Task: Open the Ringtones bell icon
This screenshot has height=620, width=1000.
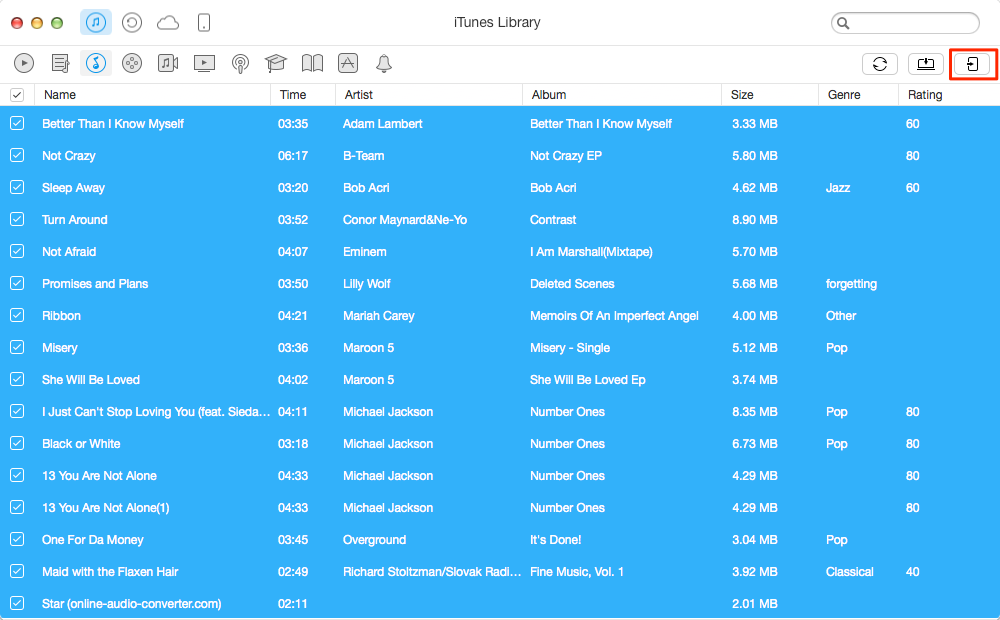Action: point(383,63)
